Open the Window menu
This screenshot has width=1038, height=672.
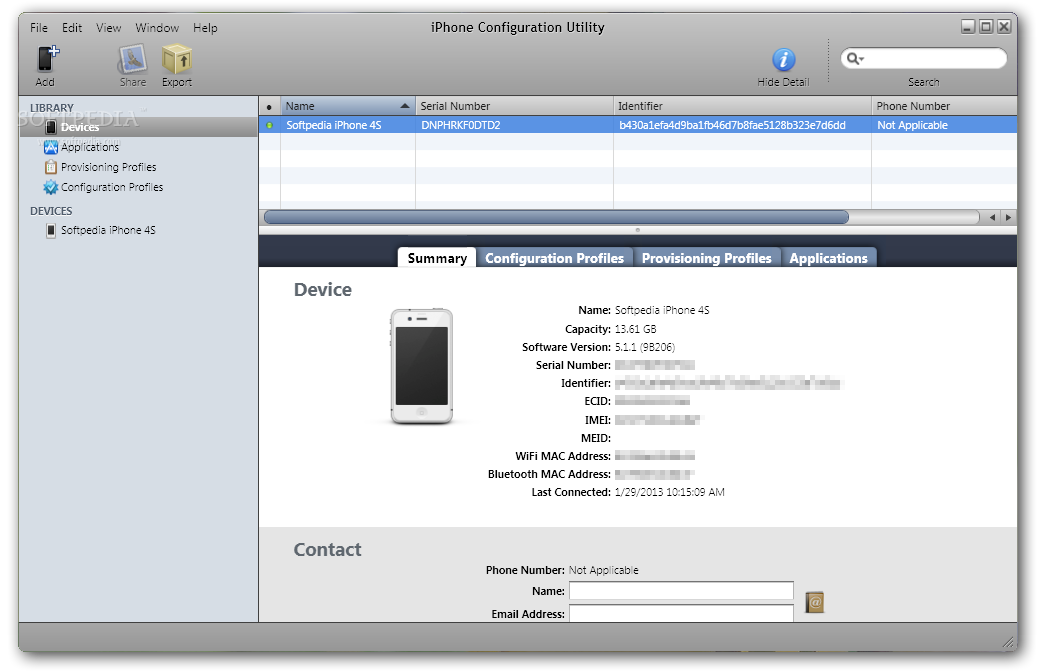157,28
